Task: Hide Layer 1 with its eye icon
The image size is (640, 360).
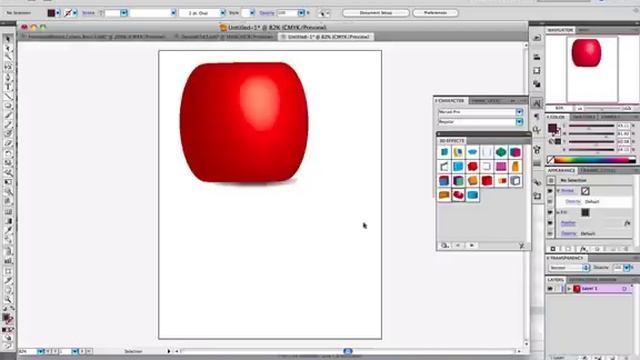Action: click(x=550, y=289)
